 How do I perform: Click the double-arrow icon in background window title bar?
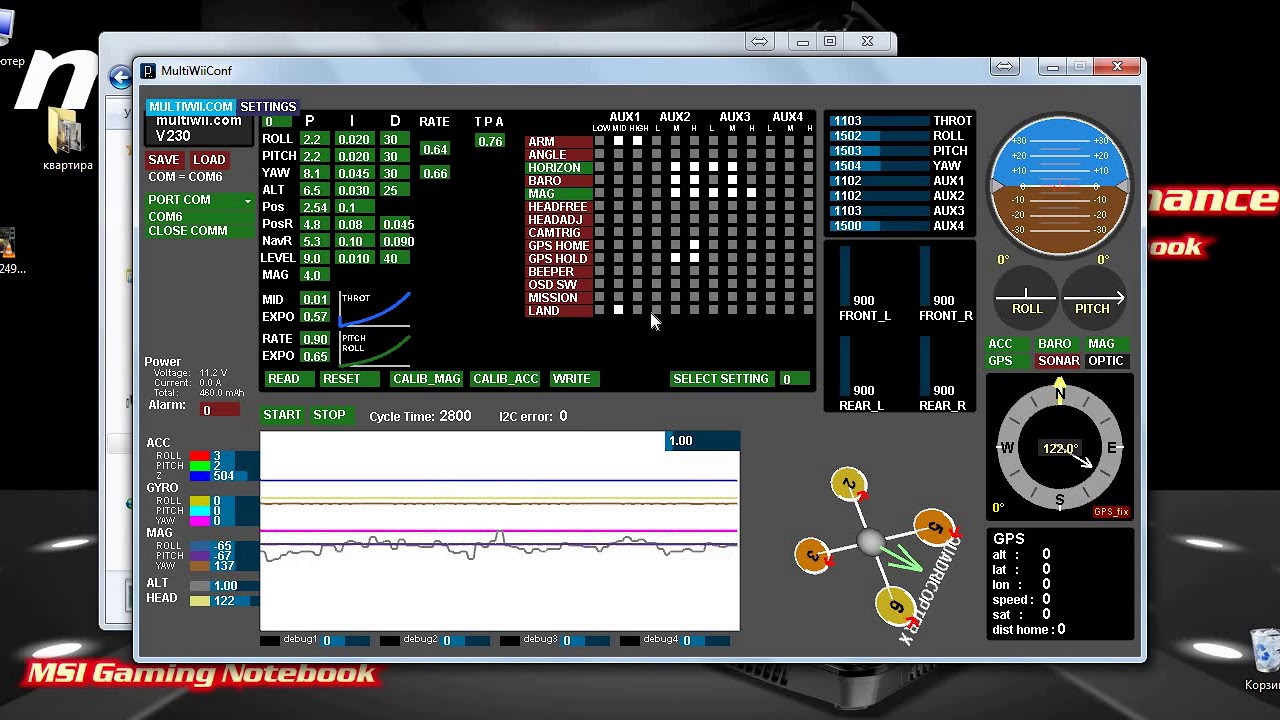pos(759,41)
